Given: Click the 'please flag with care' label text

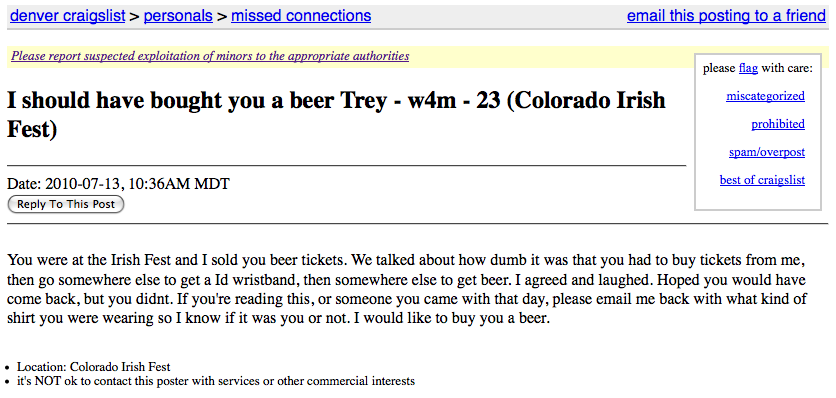Looking at the screenshot, I should tap(758, 68).
